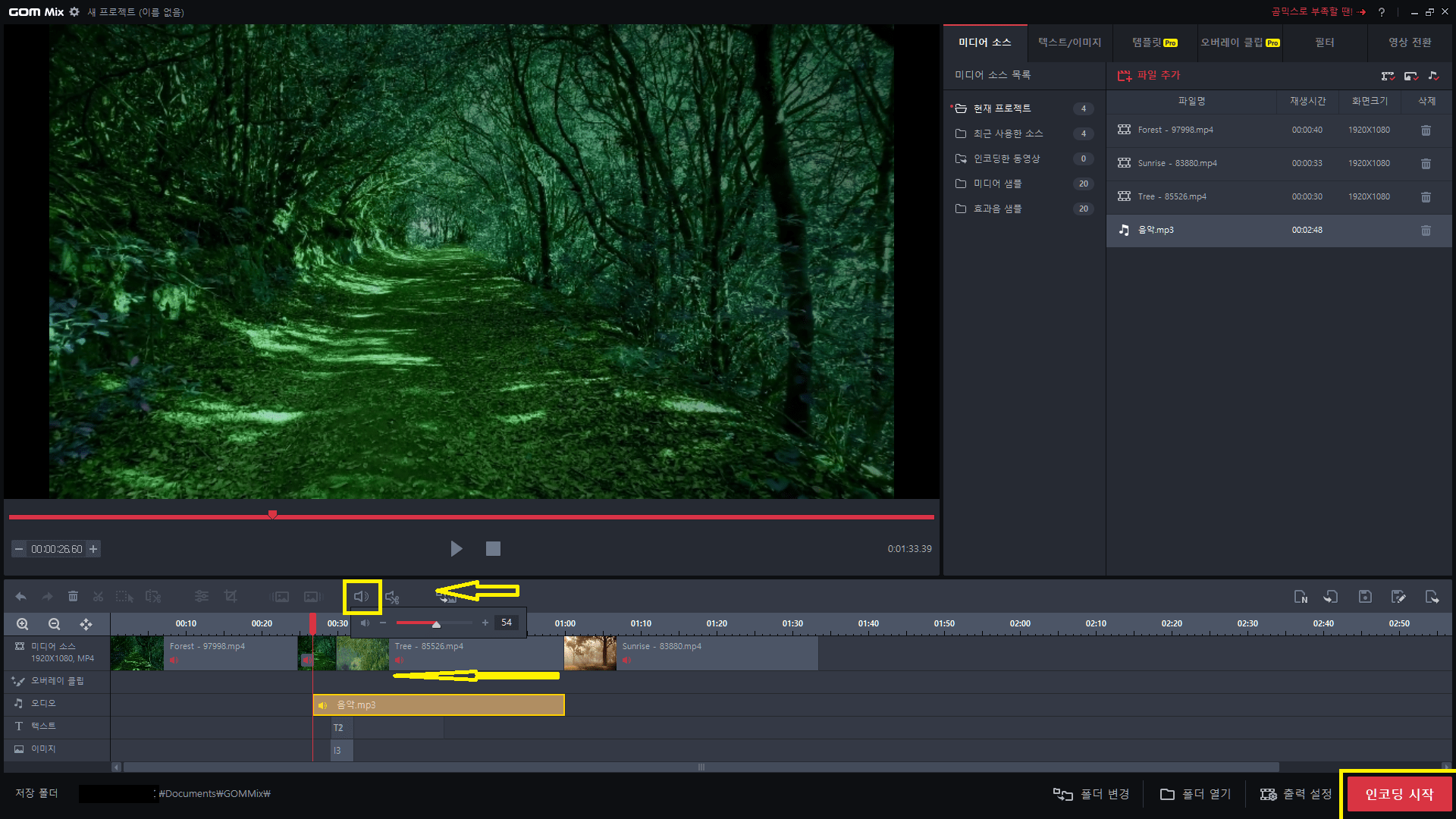Click the crop tool icon in timeline toolbar
1456x819 pixels.
coord(231,597)
